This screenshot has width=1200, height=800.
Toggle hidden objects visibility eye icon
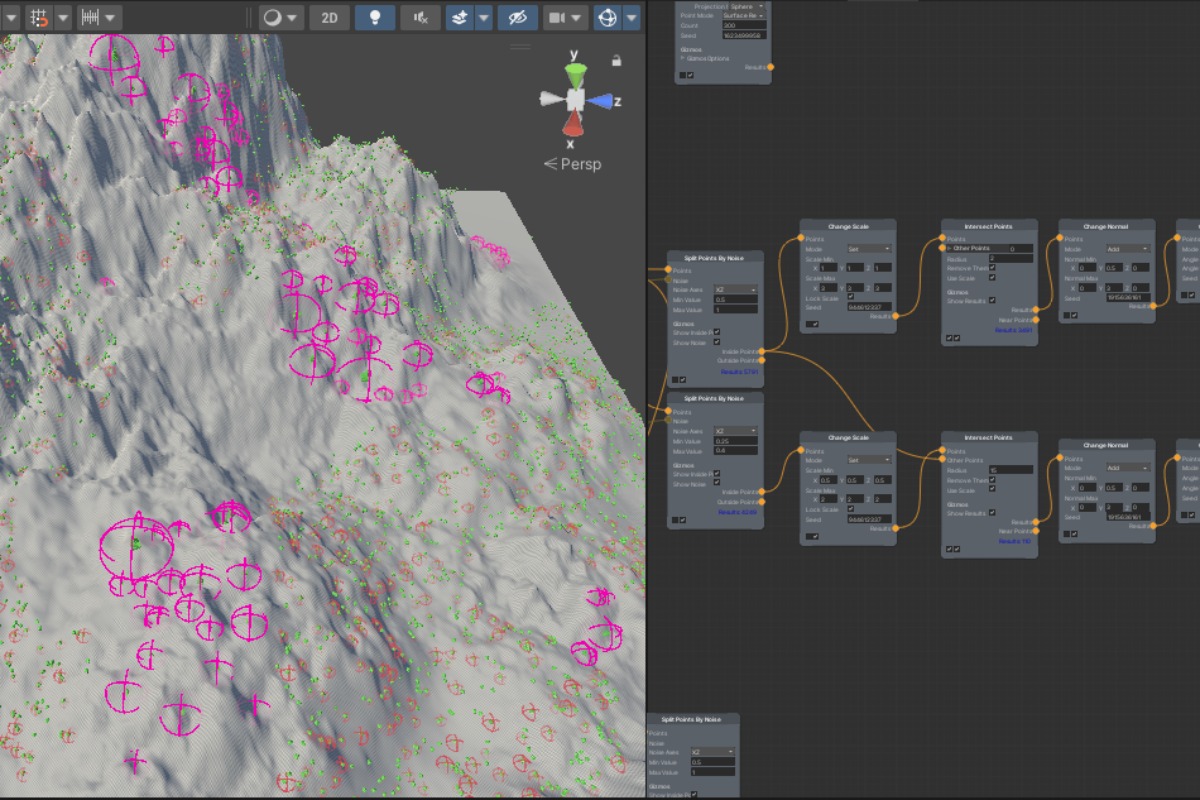click(x=516, y=18)
